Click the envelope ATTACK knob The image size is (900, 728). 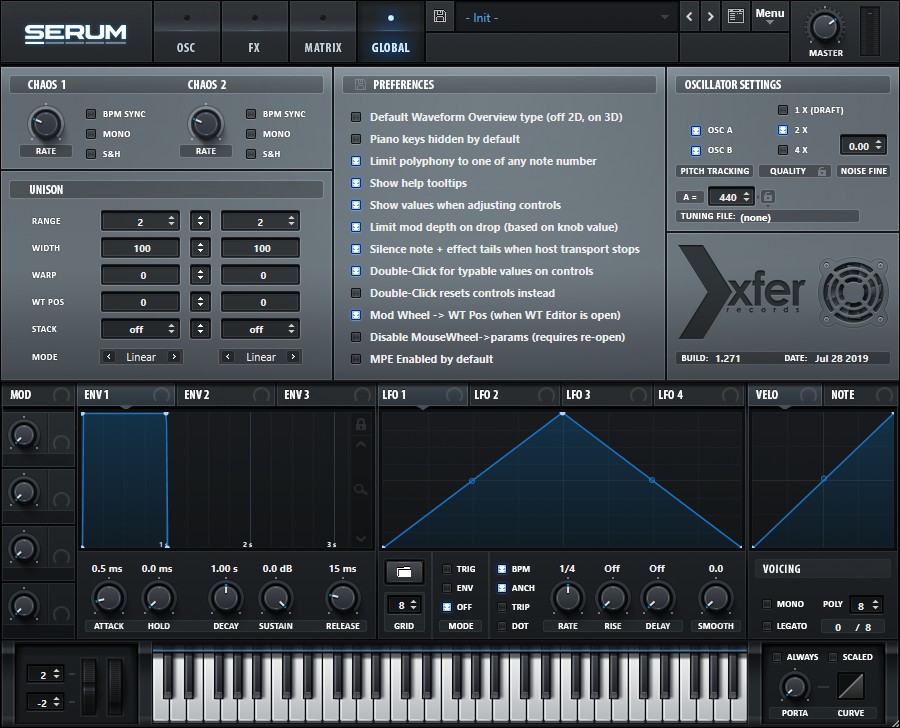(108, 598)
